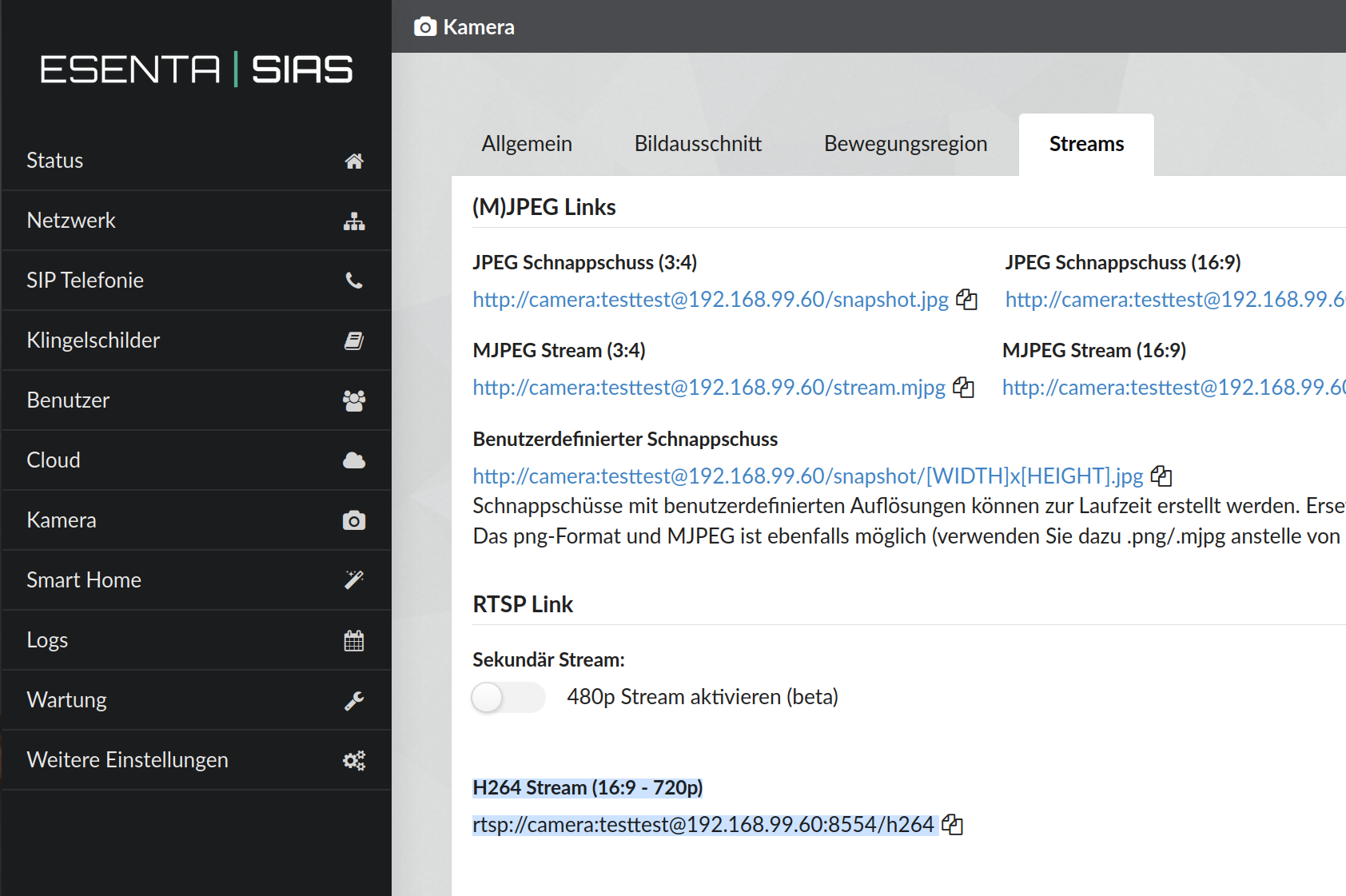The image size is (1346, 896).
Task: Click the gears icon for Weitere Einstellungen
Action: click(354, 760)
